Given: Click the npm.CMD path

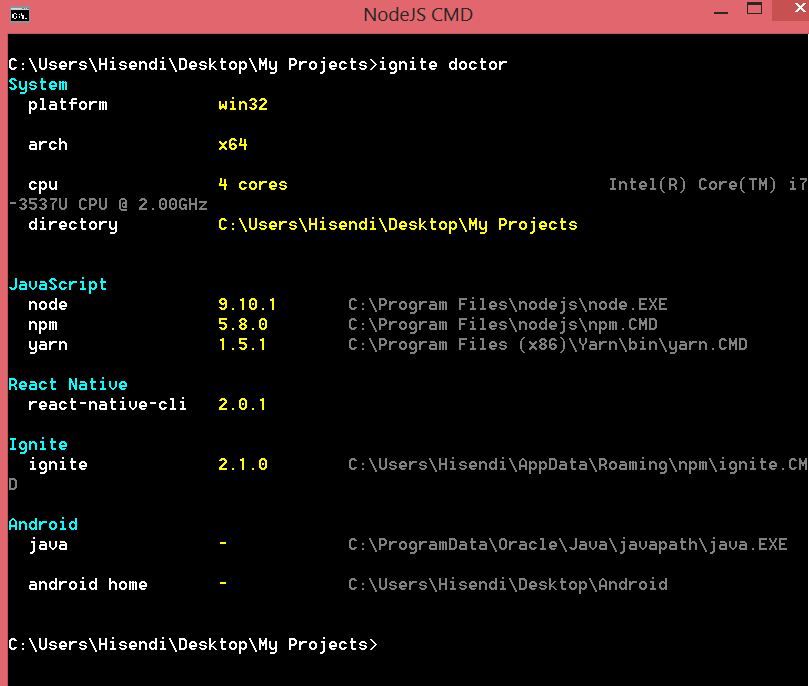Looking at the screenshot, I should tap(503, 324).
